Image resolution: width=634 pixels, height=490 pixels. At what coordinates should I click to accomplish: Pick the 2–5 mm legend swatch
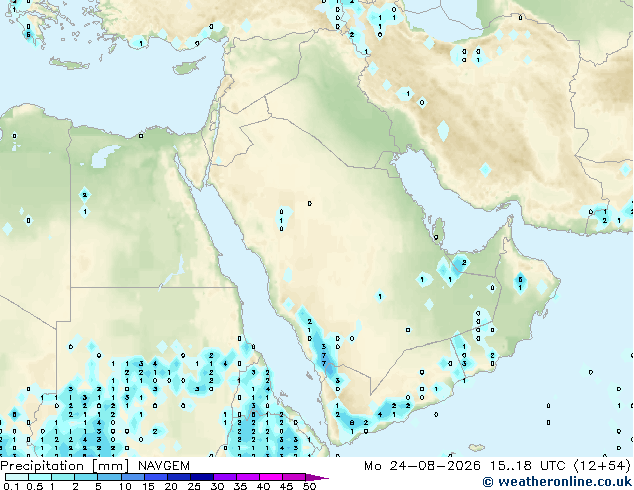86,477
